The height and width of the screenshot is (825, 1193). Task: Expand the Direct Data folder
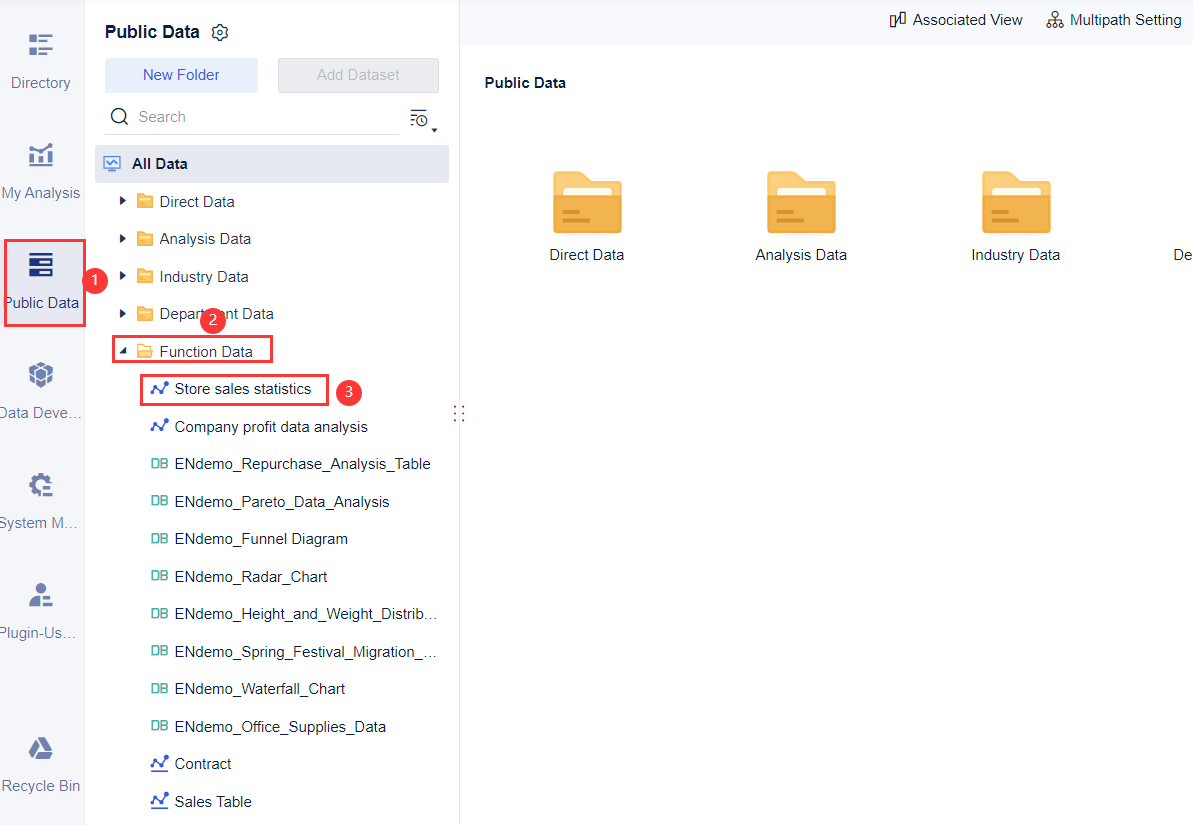[x=124, y=200]
